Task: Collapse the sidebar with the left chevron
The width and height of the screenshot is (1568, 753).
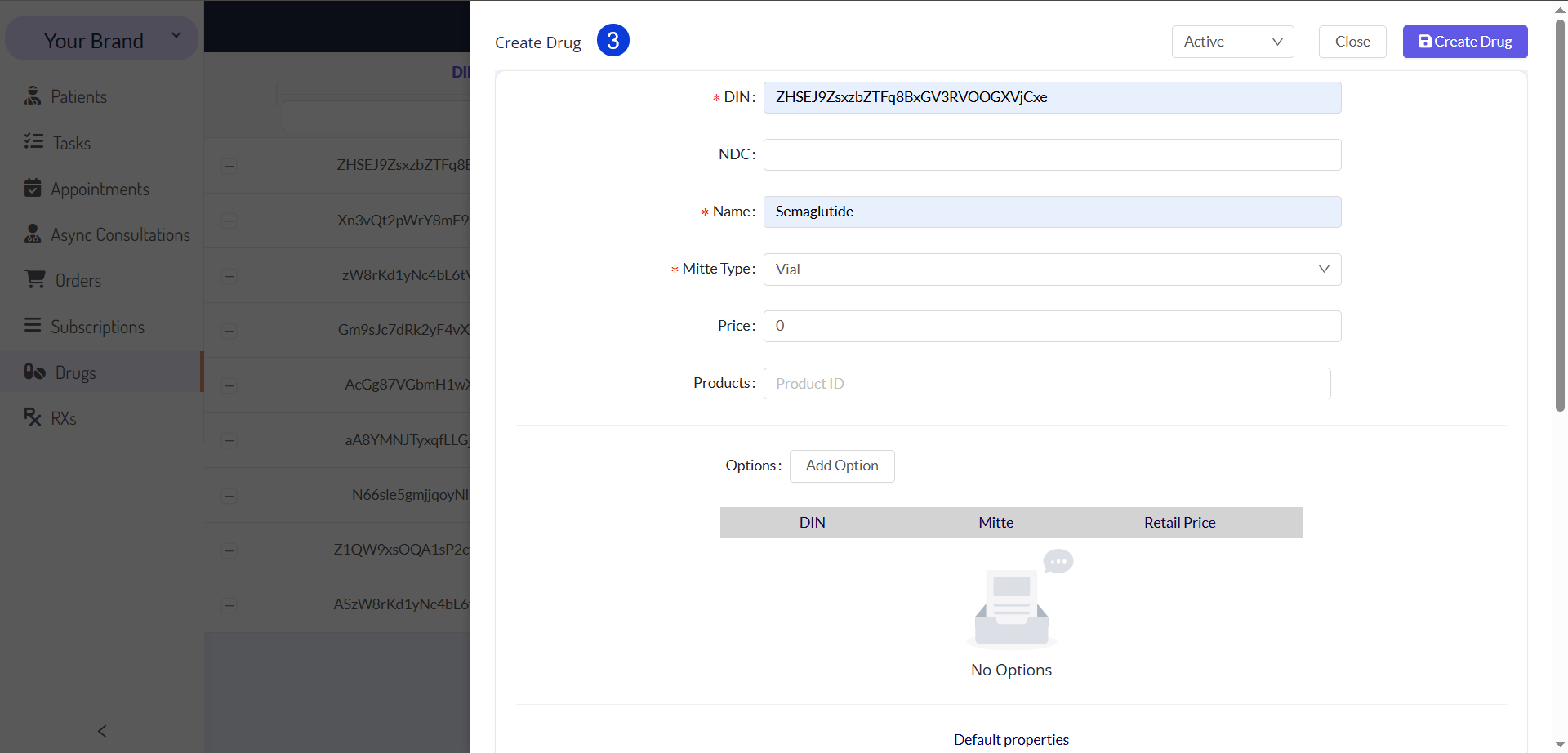Action: tap(102, 731)
